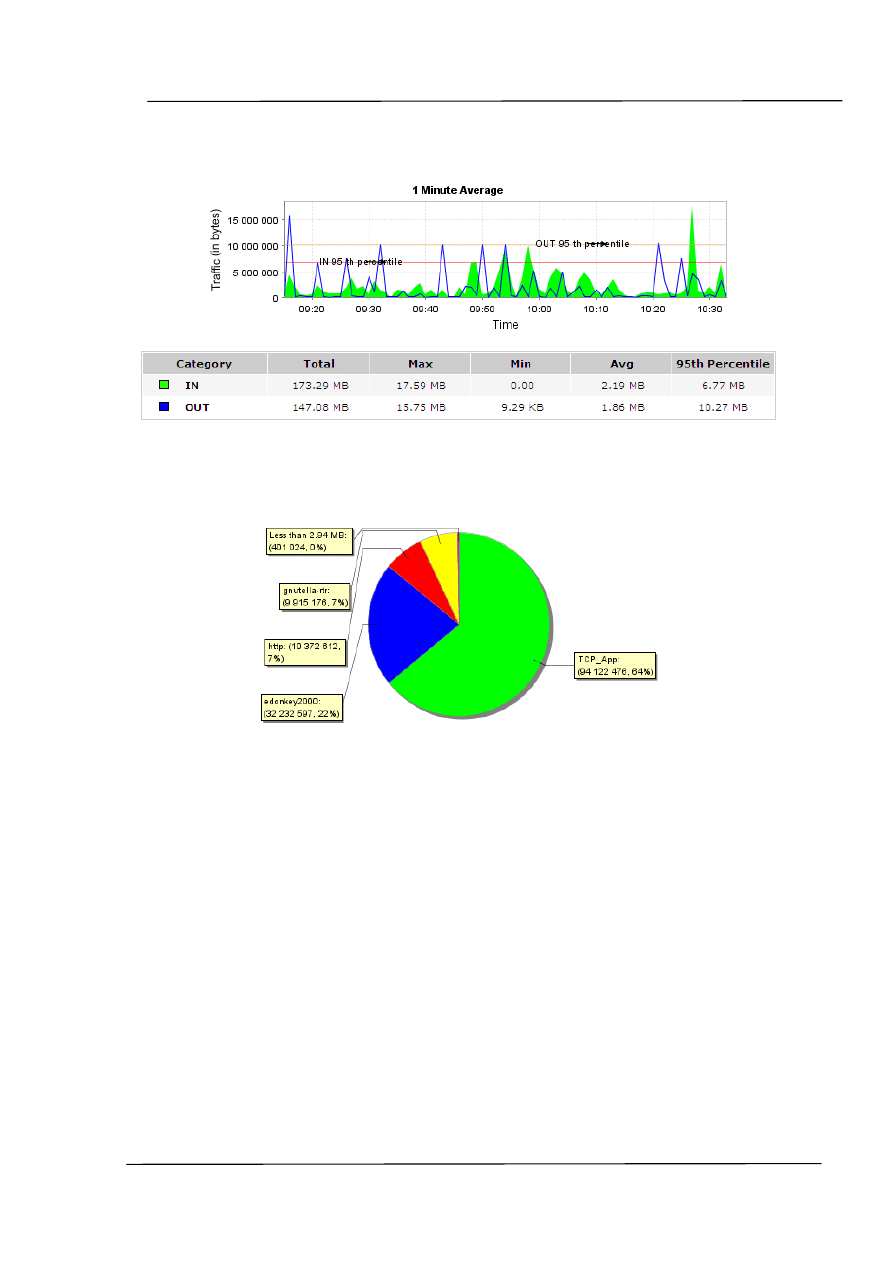Click the 95th Percentile column header

coord(723,364)
